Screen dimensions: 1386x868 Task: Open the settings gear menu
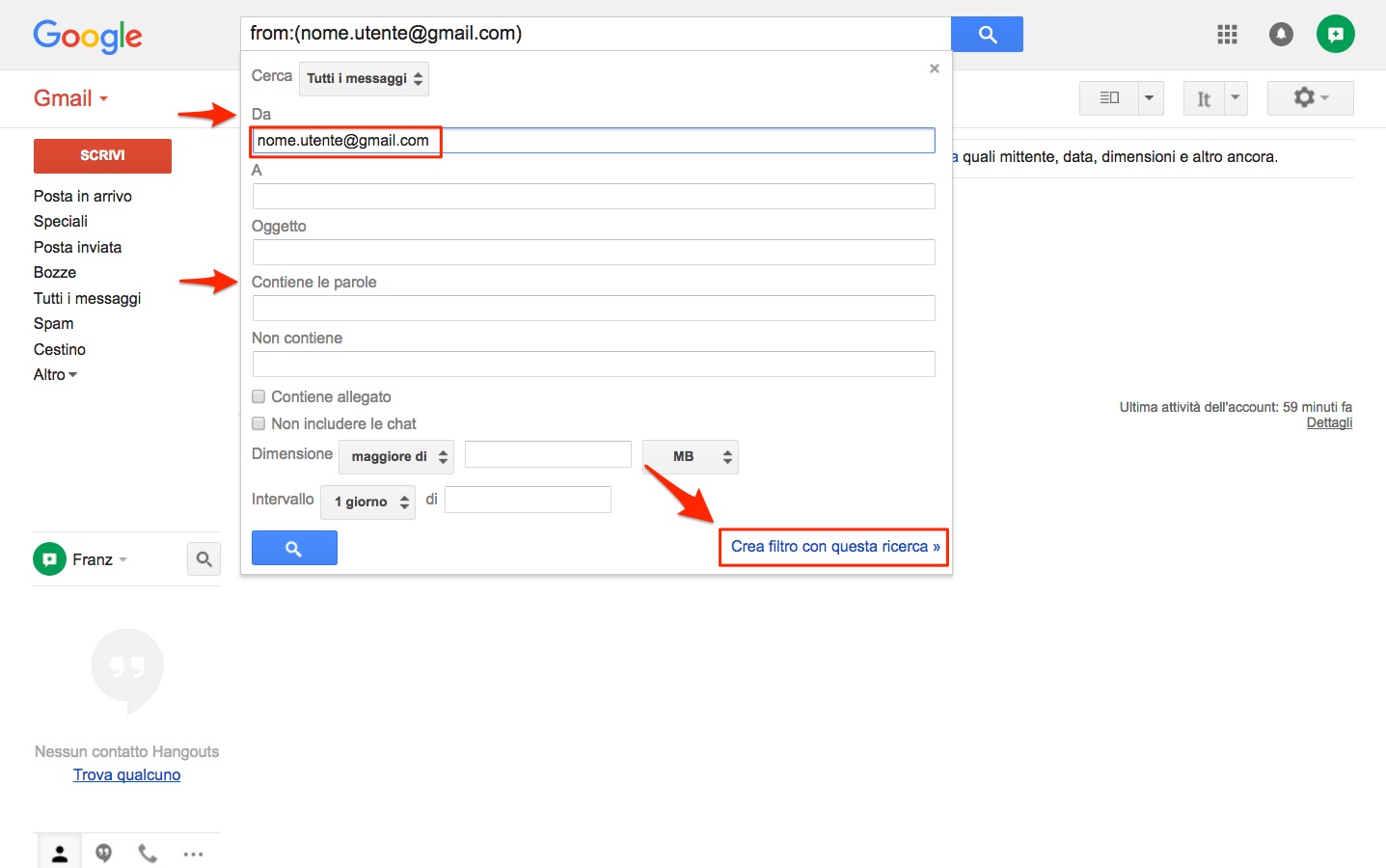coord(1310,97)
